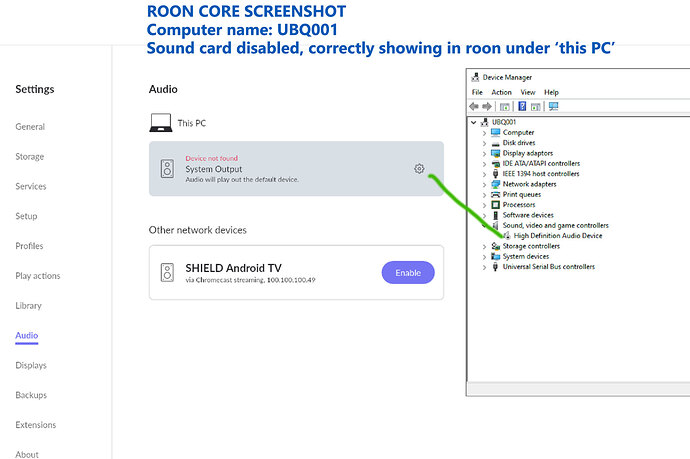Expand the IEEE 1394 host controllers arrow
Screen dimensions: 690x459
484,174
